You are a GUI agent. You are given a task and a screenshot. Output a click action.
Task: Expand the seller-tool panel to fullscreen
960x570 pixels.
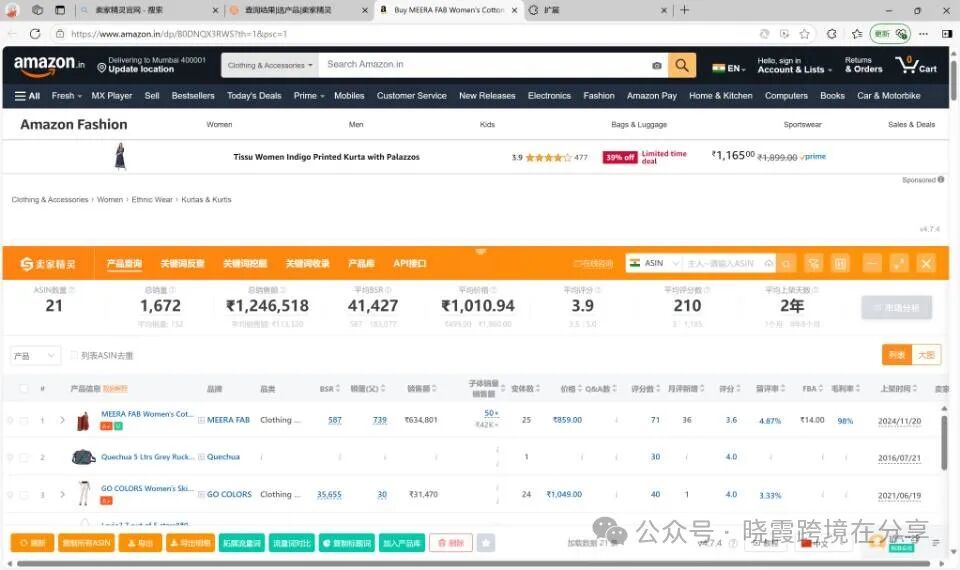click(x=899, y=263)
